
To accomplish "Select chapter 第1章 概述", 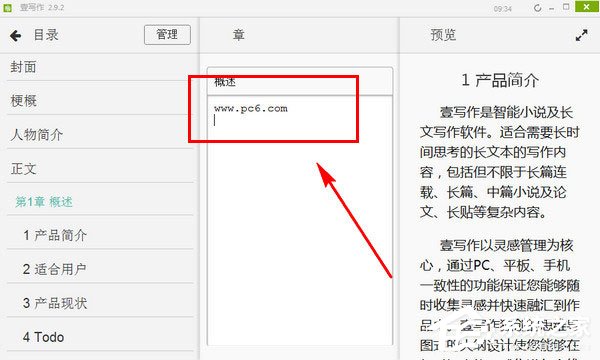I will (100, 202).
